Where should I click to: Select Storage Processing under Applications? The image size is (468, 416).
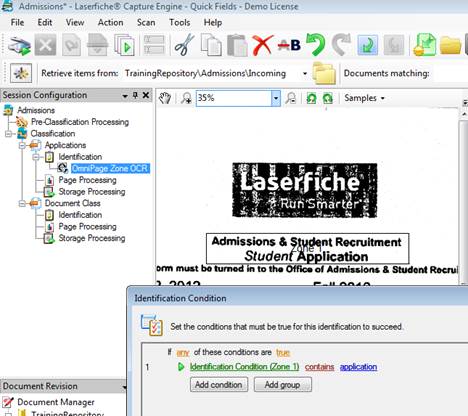(x=92, y=192)
